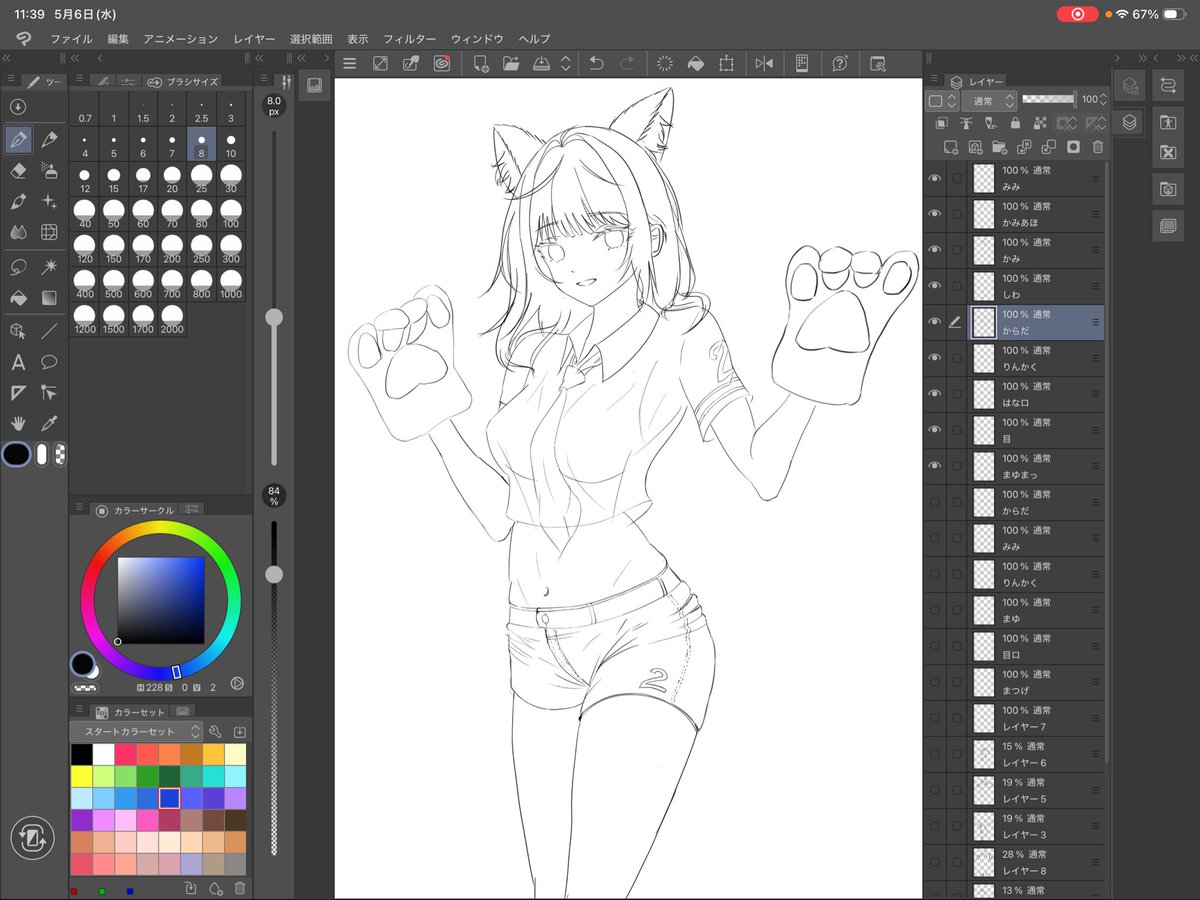
Task: Select the Blend tool
Action: (18, 232)
